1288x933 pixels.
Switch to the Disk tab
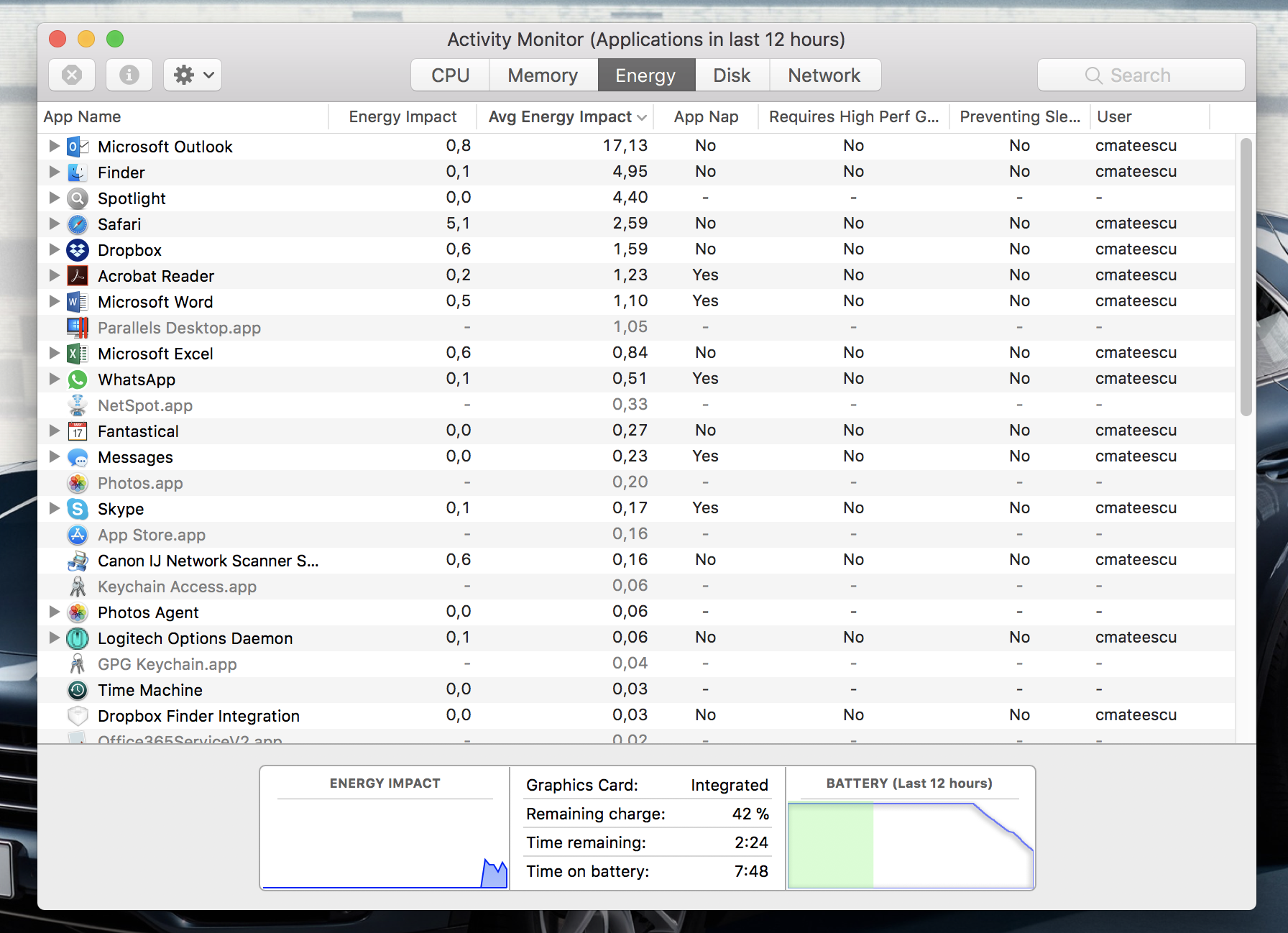click(732, 75)
